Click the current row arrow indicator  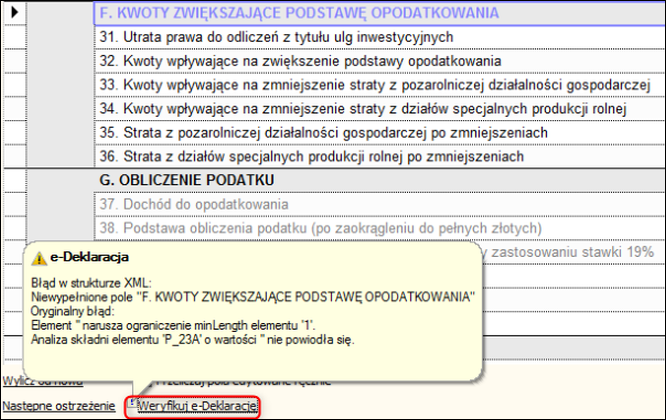point(15,12)
